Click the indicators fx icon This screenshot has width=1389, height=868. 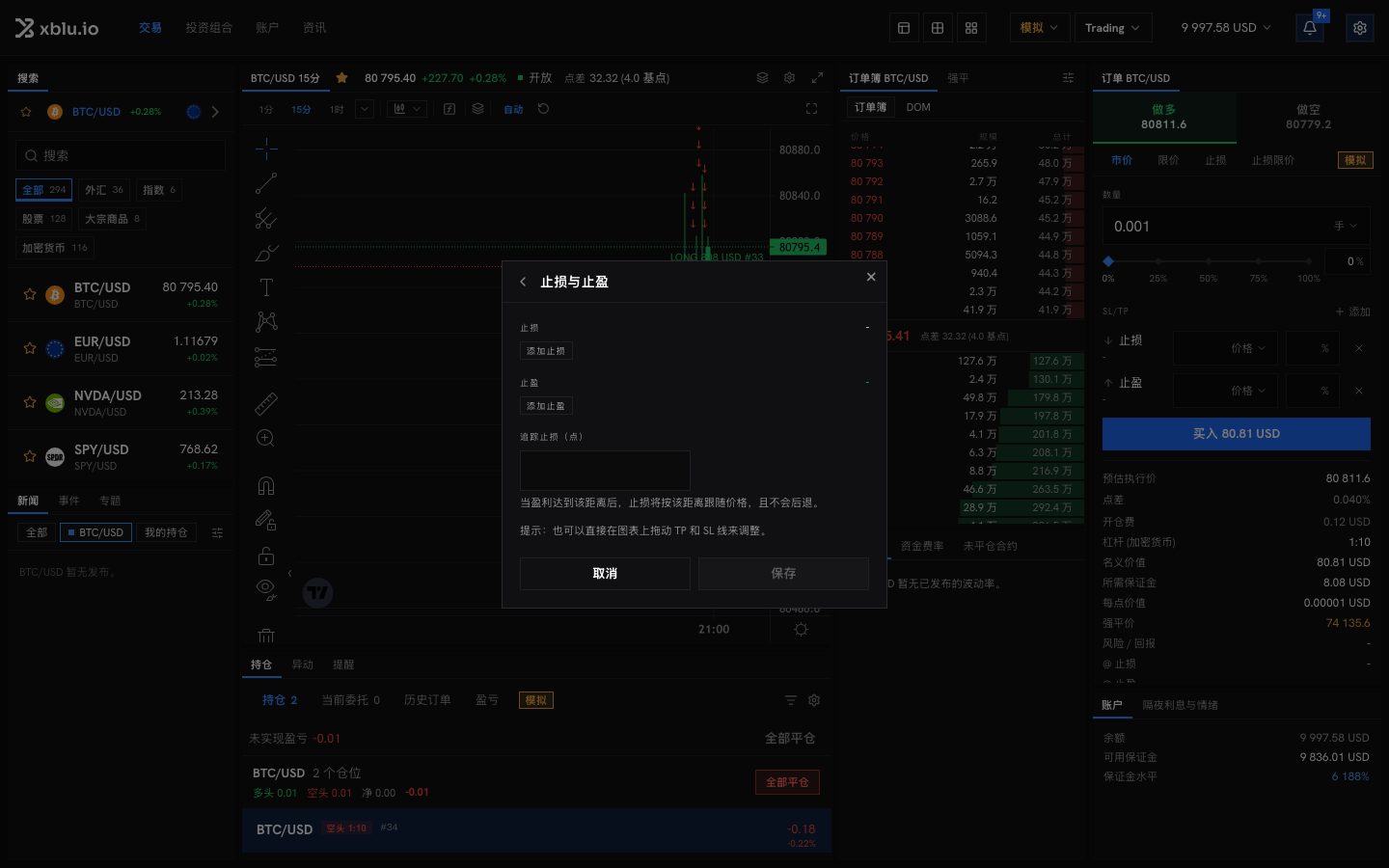(449, 109)
